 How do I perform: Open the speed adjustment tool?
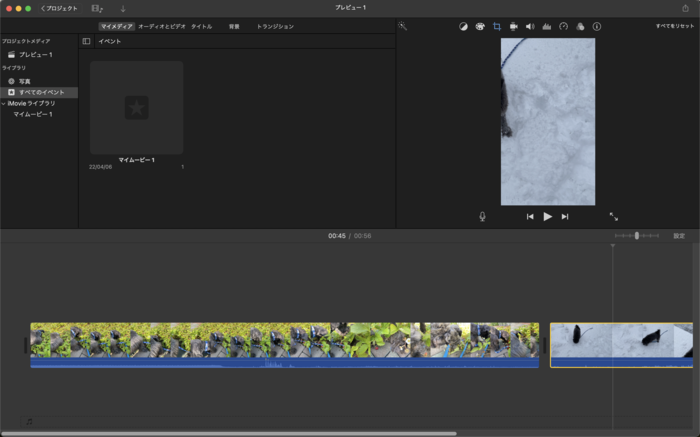563,26
